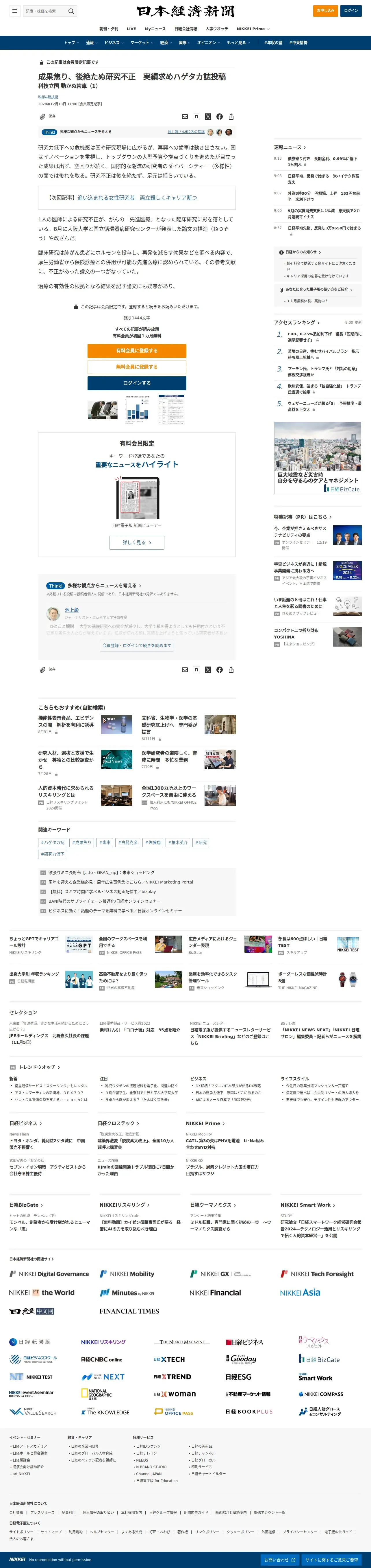This screenshot has width=371, height=1568.
Task: Expand the 速報 navigation dropdown
Action: (x=91, y=43)
